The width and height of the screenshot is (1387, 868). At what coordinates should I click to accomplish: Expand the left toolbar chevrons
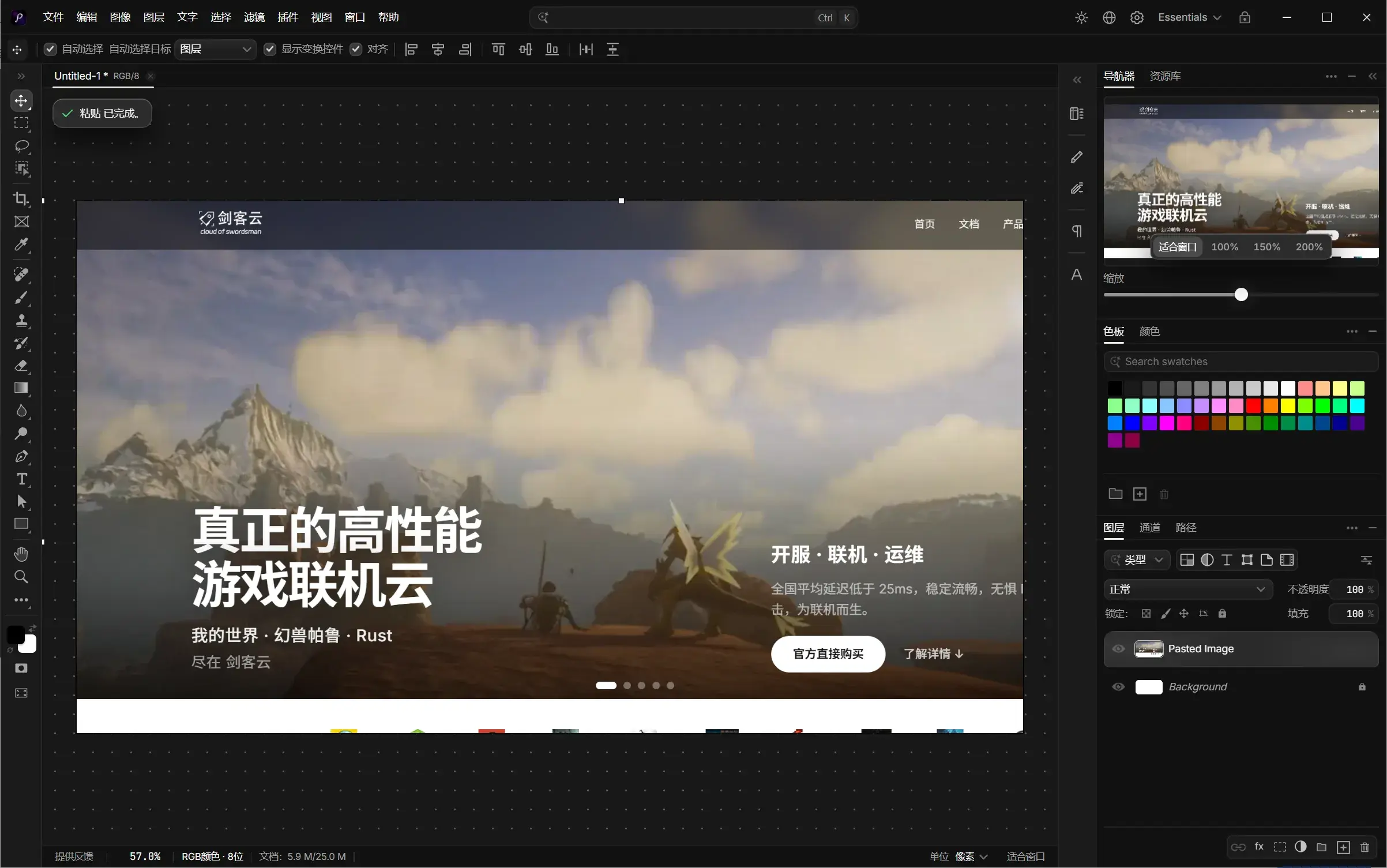point(21,76)
